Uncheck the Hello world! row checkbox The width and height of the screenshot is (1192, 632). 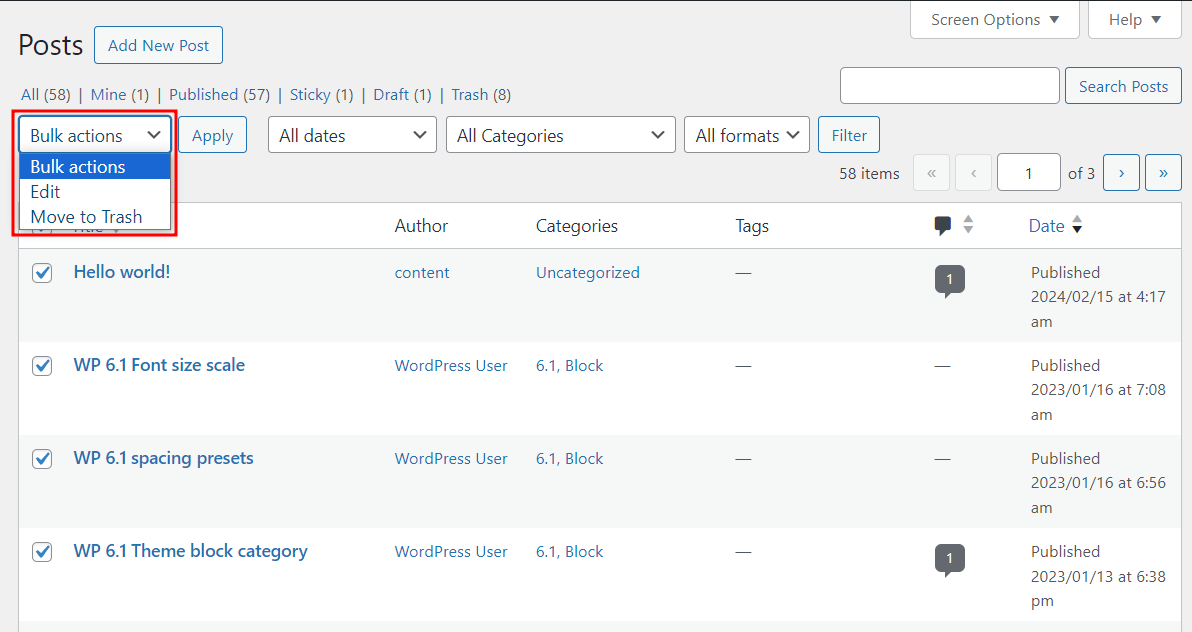pos(41,272)
